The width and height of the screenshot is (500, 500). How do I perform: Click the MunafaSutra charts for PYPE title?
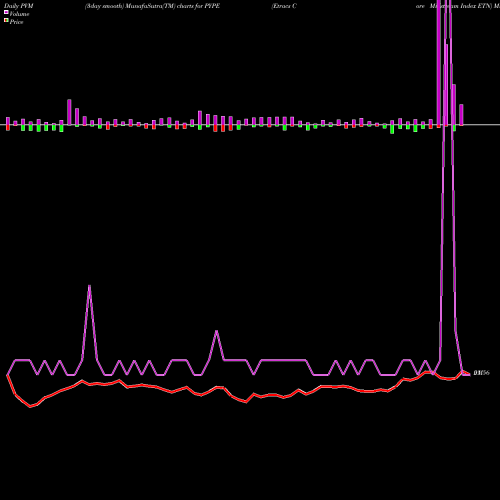pyautogui.click(x=152, y=6)
